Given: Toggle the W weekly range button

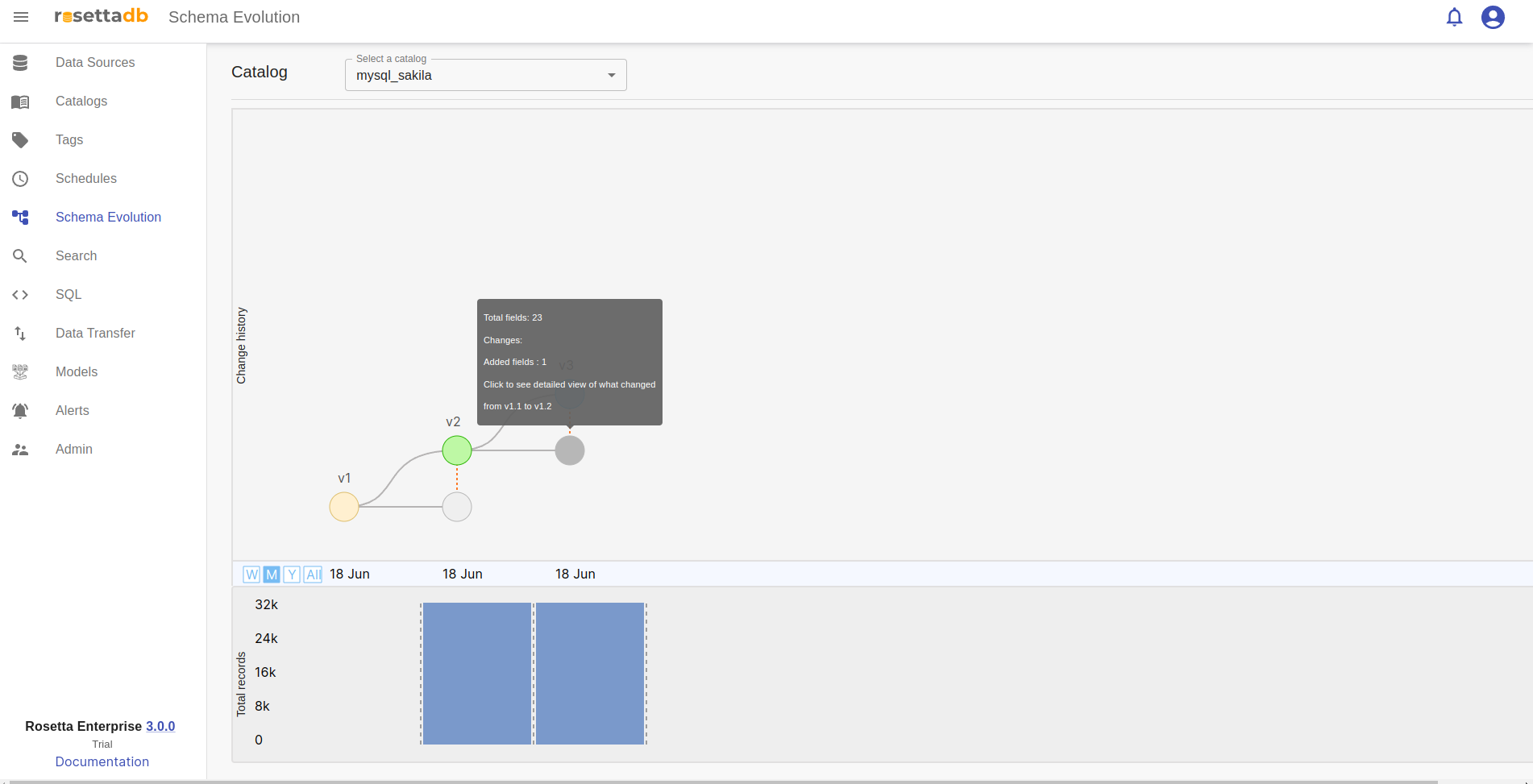Looking at the screenshot, I should click(x=251, y=575).
